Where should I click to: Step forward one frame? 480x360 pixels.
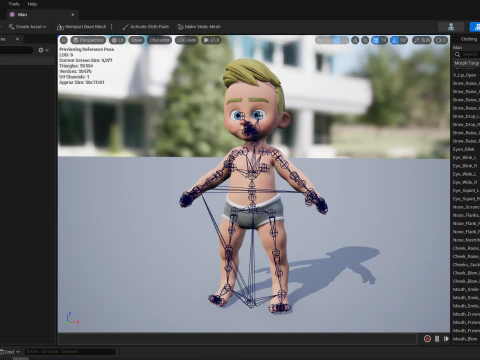[x=446, y=339]
